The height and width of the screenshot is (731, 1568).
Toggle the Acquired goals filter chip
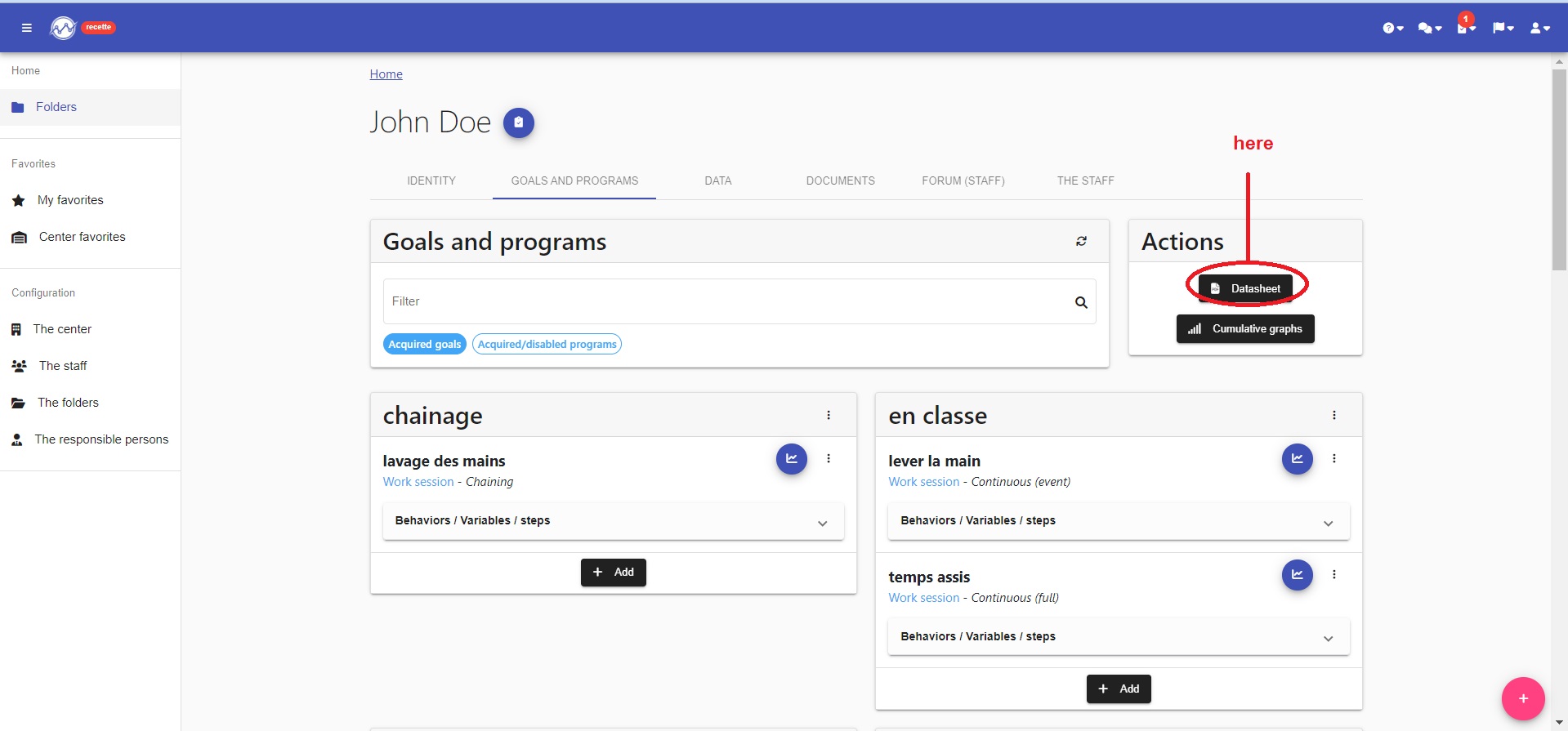pos(425,344)
